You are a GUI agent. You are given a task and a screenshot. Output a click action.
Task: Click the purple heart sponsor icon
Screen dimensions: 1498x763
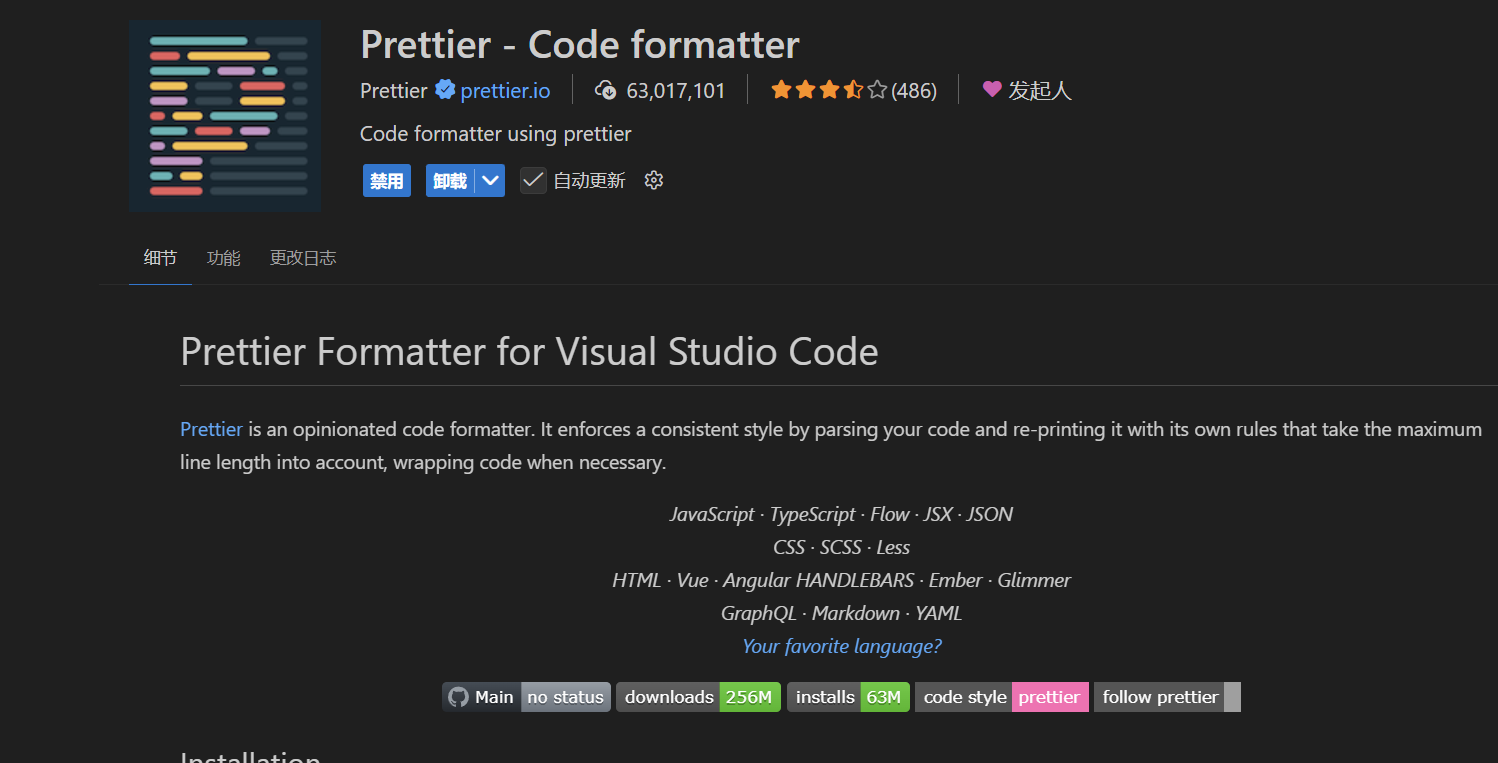pos(992,90)
